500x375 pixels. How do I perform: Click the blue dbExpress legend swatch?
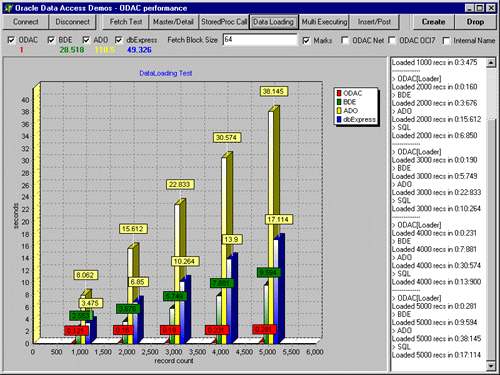tap(339, 119)
